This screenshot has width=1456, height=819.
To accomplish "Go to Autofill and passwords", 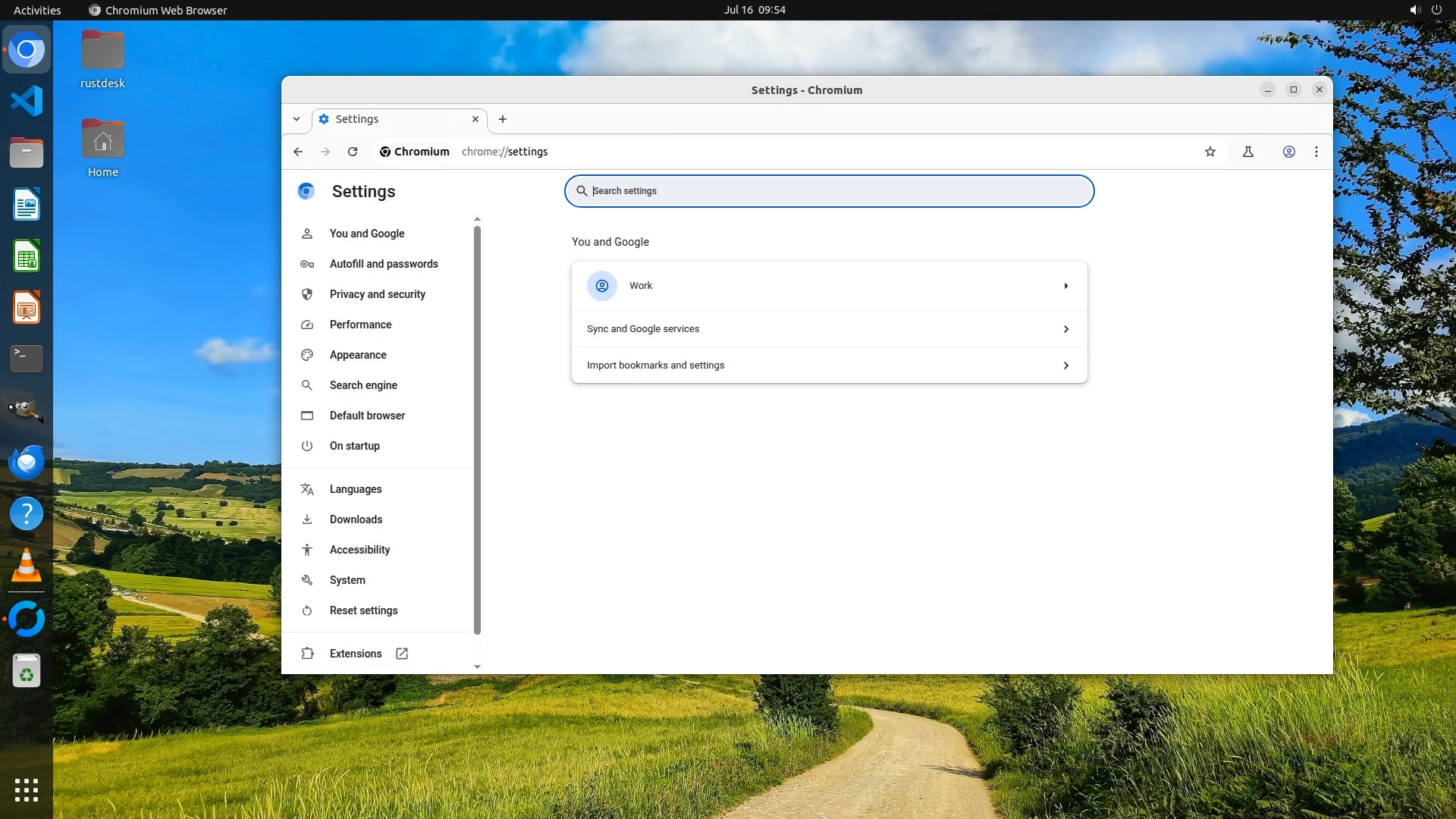I will point(383,264).
